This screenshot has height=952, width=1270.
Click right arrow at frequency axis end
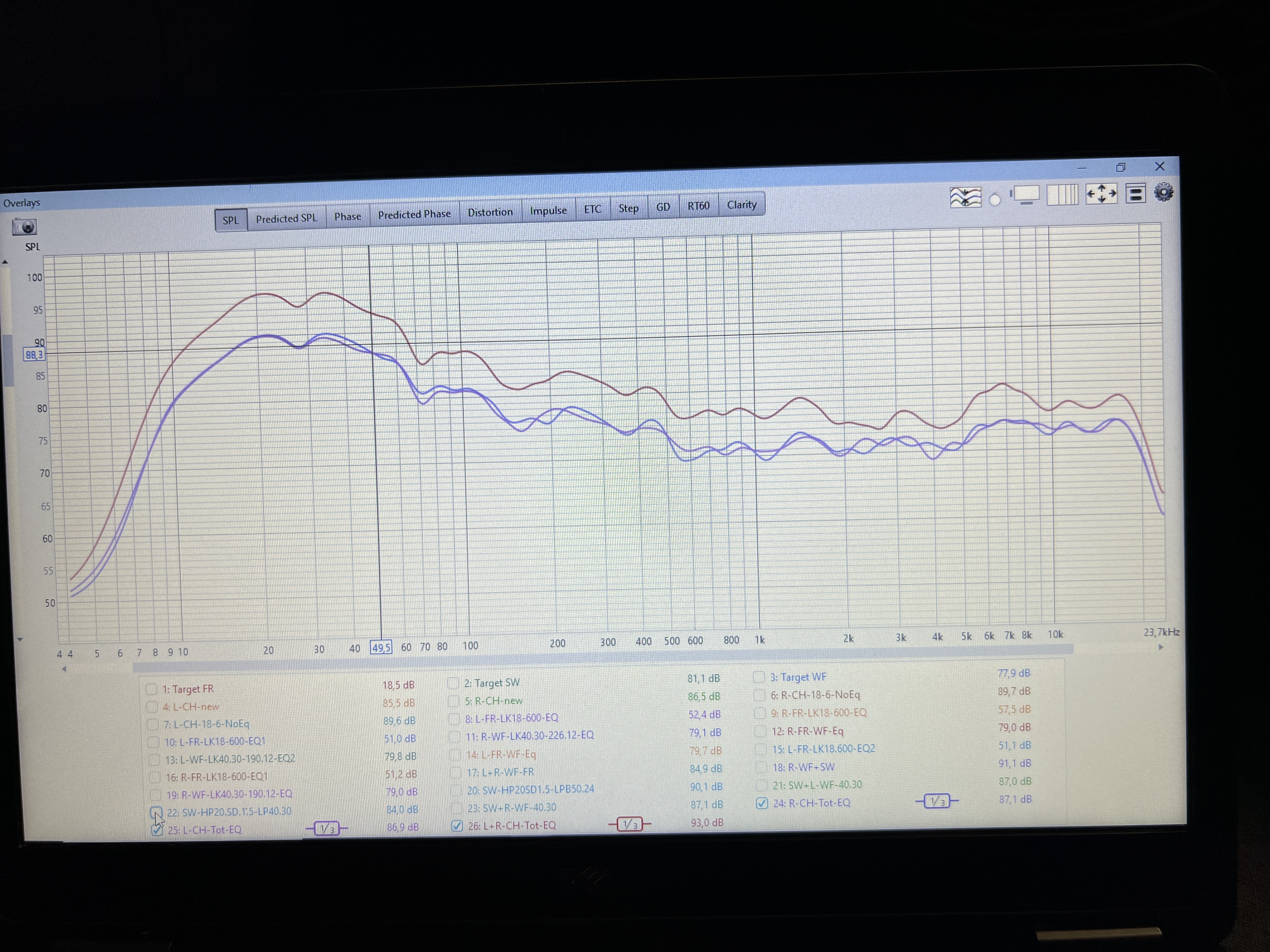1160,647
